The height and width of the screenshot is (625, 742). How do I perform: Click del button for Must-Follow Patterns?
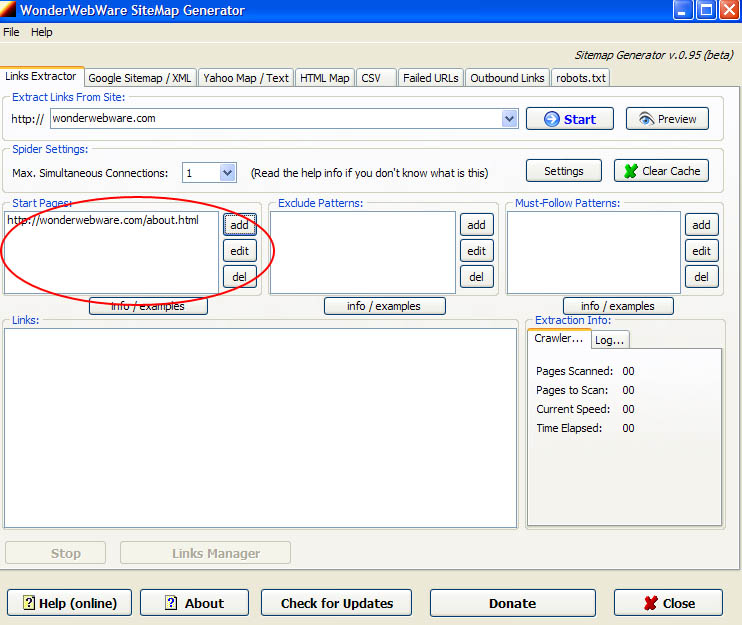(701, 277)
